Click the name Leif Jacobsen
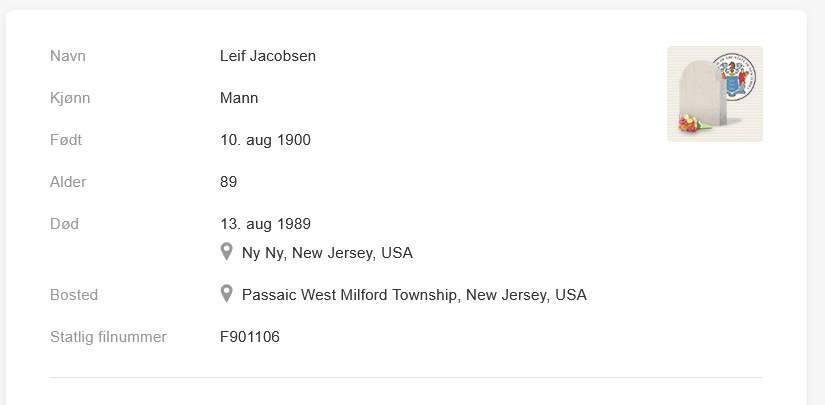 tap(267, 56)
